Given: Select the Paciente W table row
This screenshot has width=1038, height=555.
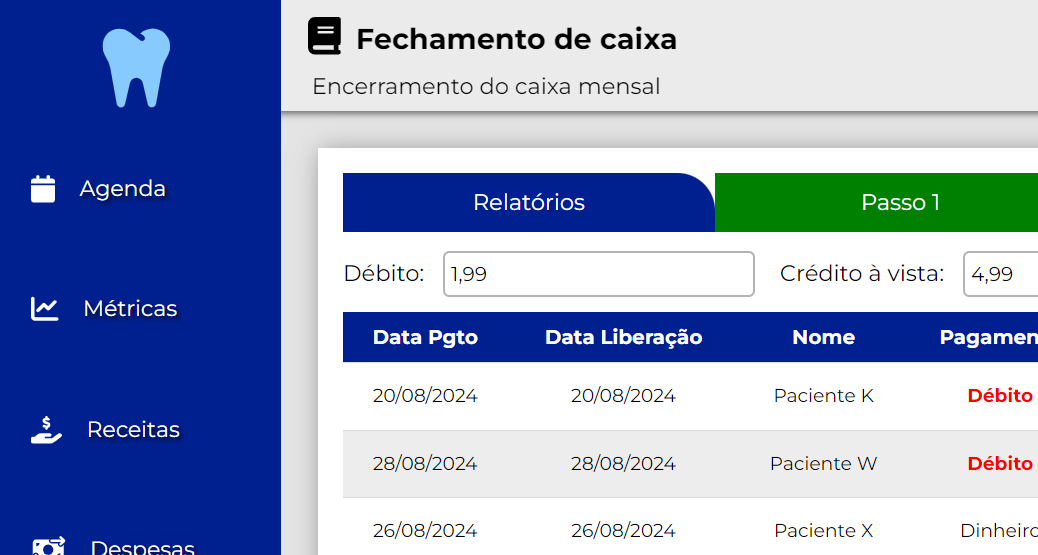Looking at the screenshot, I should [x=823, y=464].
